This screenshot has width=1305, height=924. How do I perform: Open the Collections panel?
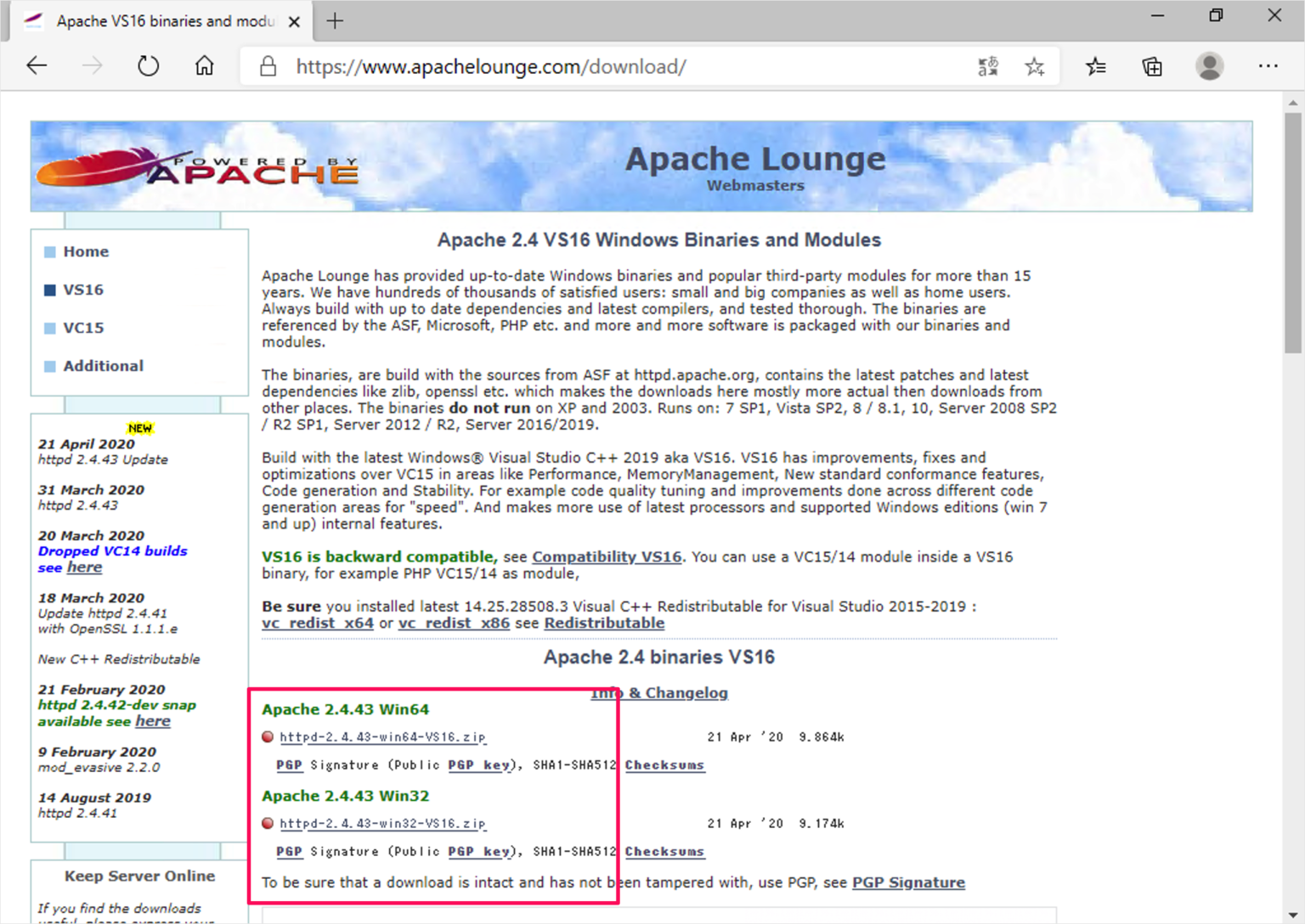tap(1152, 65)
